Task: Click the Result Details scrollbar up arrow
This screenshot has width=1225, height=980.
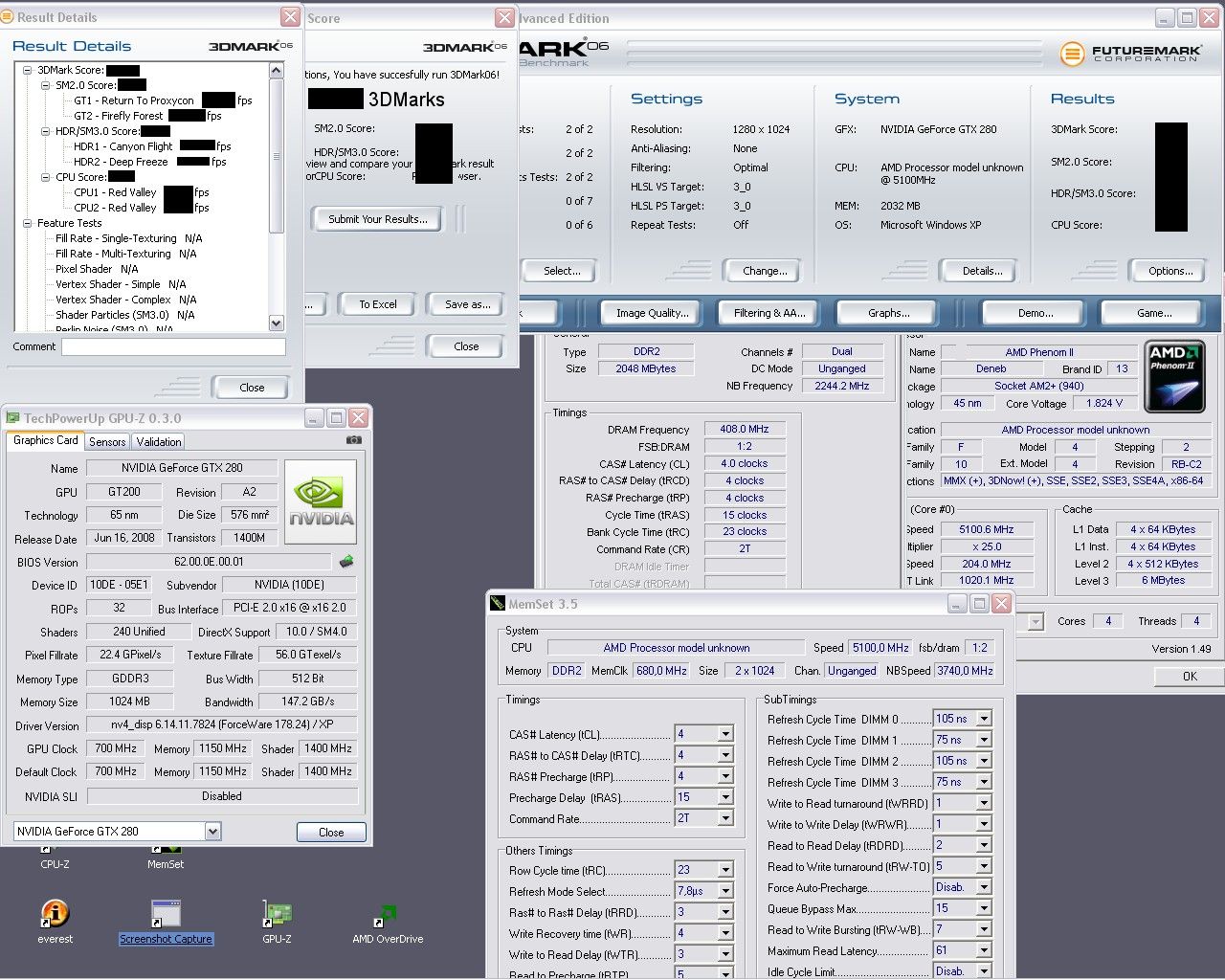Action: pyautogui.click(x=277, y=70)
